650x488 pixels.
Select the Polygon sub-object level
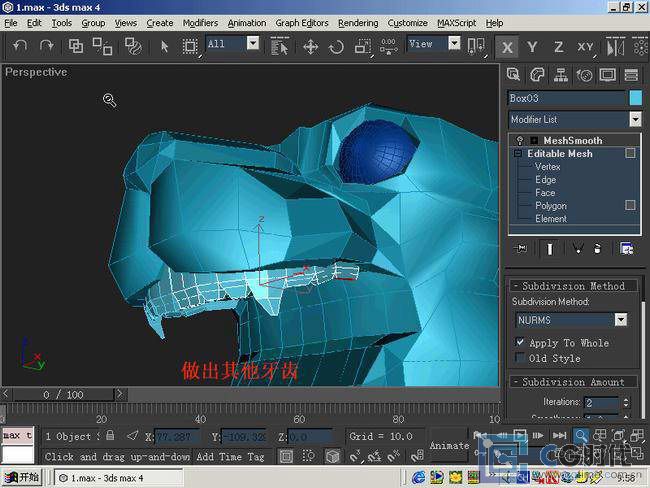[551, 206]
